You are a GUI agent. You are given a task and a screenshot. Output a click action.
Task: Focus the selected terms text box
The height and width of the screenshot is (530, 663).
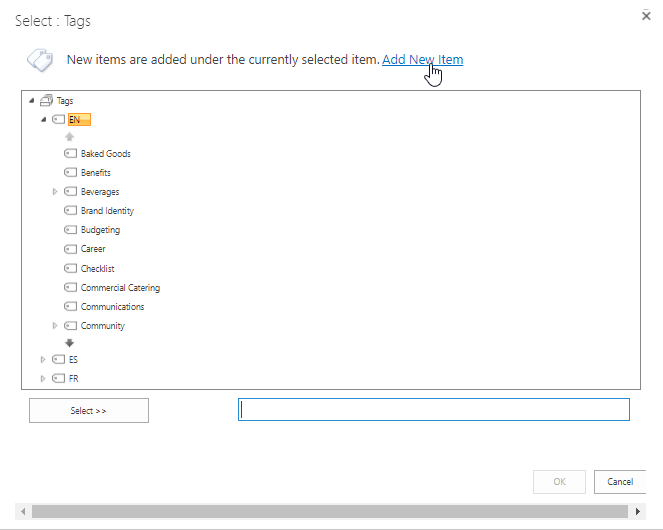click(x=434, y=409)
